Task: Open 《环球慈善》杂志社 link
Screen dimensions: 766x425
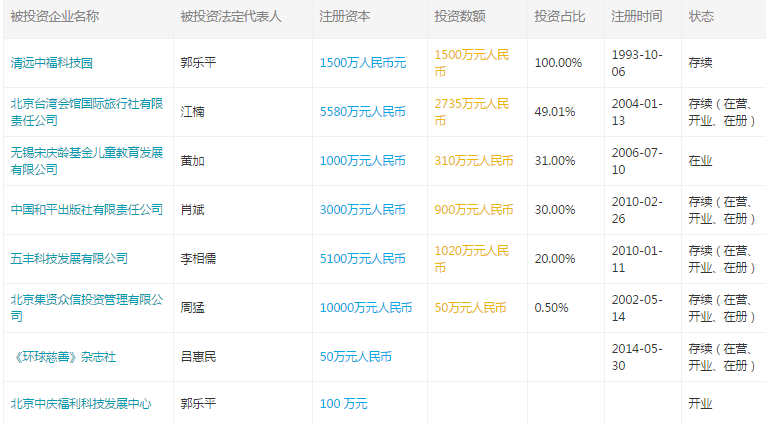Action: (x=64, y=357)
